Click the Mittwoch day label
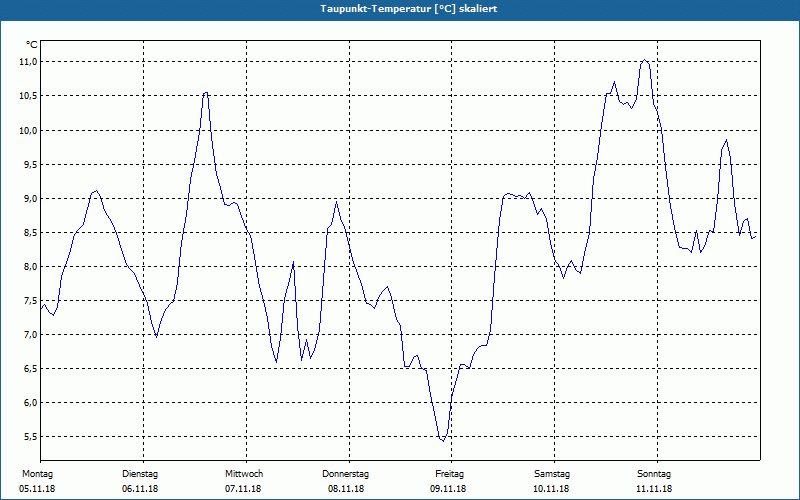The height and width of the screenshot is (500, 800). point(244,474)
